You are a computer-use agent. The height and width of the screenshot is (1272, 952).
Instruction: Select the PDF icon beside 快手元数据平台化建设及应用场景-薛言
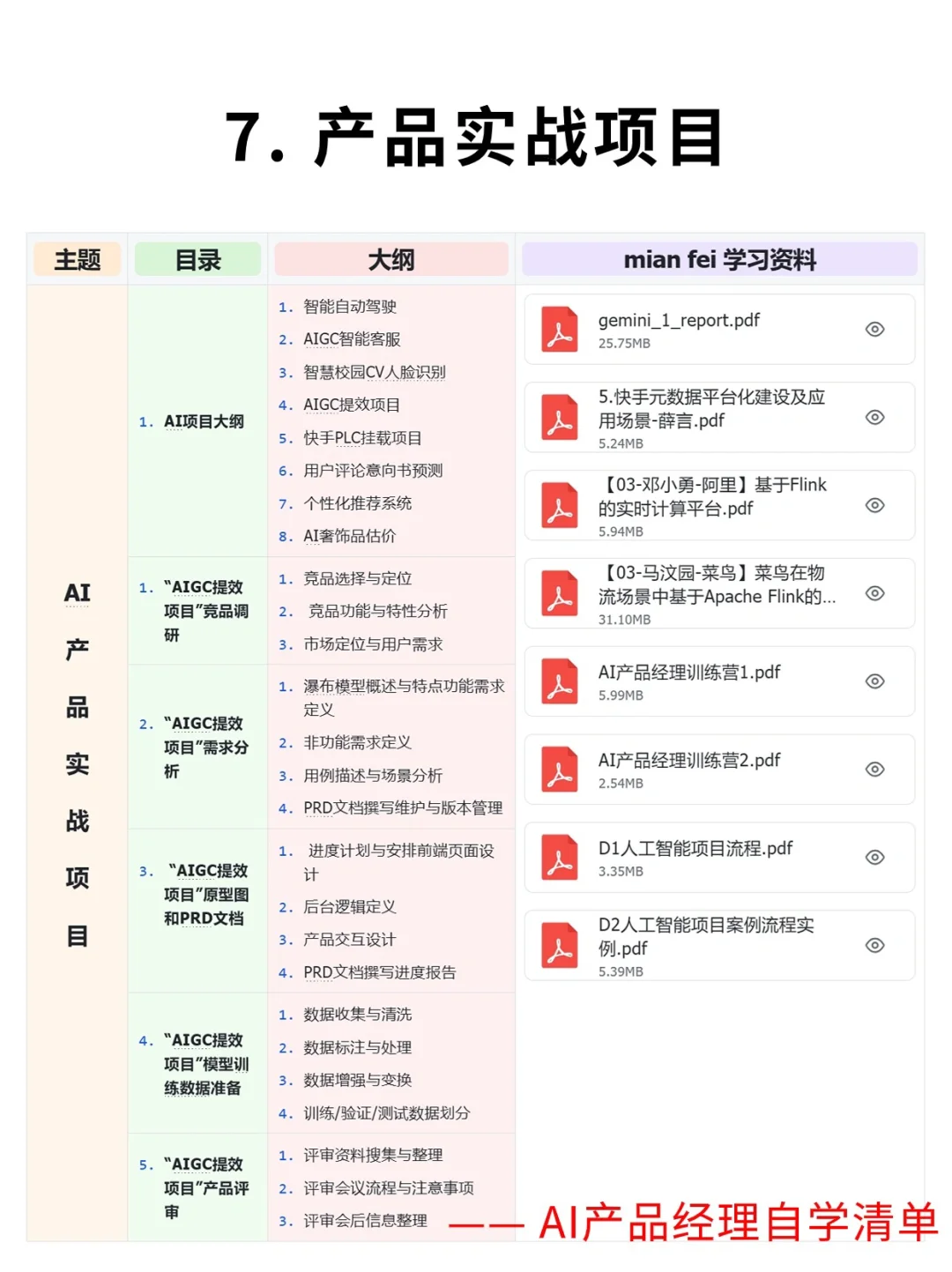coord(558,417)
